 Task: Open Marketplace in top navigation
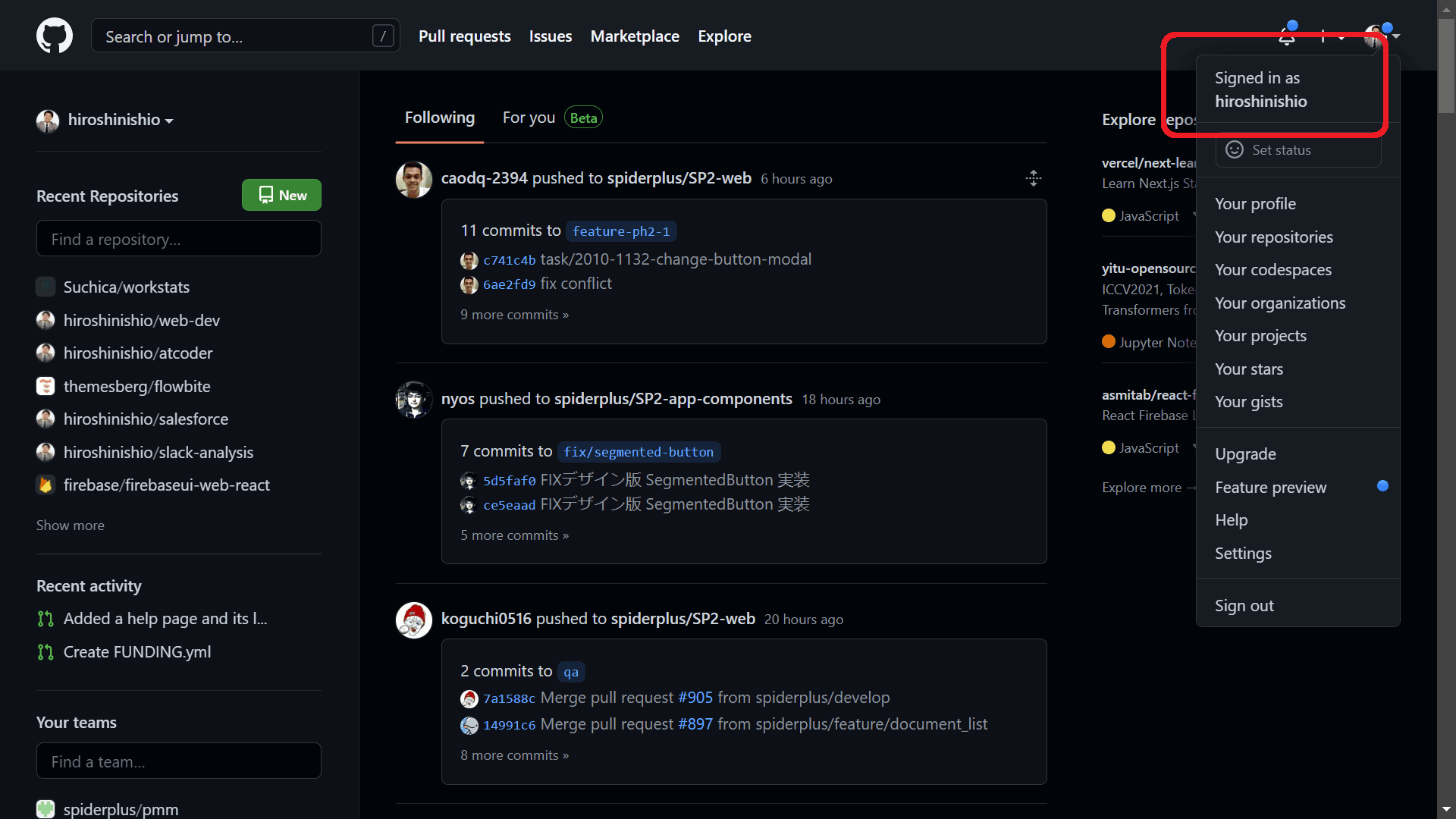click(x=635, y=36)
